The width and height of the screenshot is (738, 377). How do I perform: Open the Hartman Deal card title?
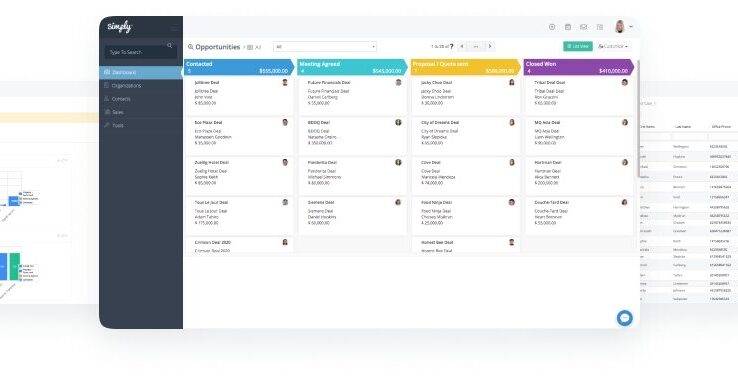coord(548,162)
